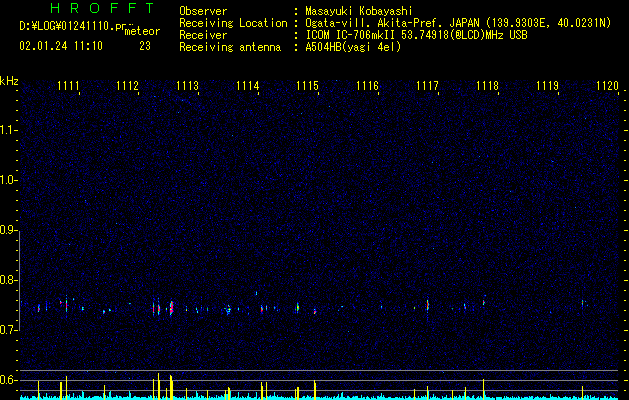Click the 1115 time axis label
The image size is (629, 400).
[x=307, y=86]
